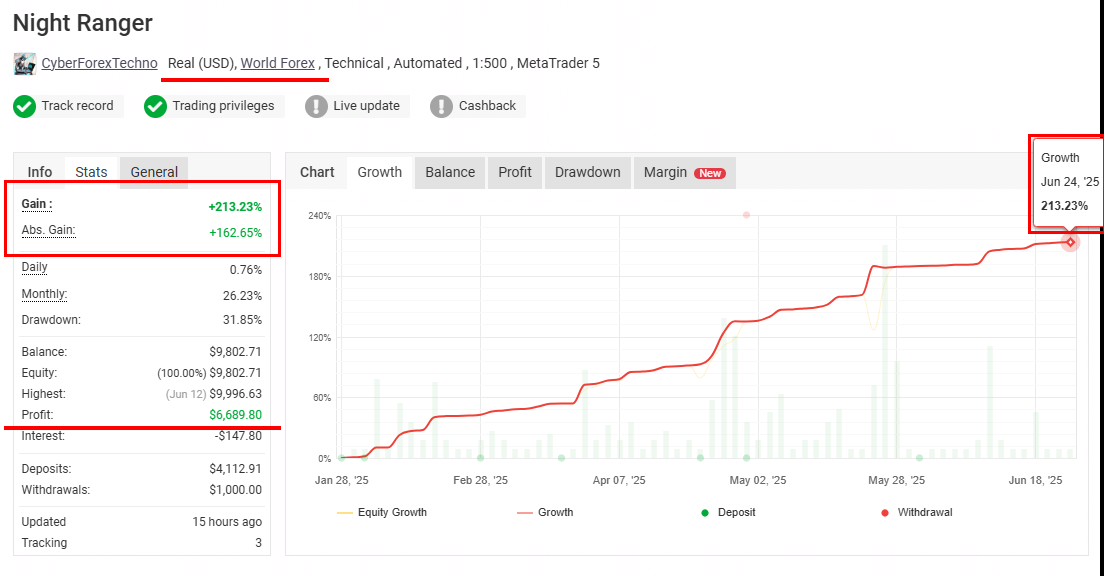The height and width of the screenshot is (576, 1104).
Task: Open the Drawdown chart tab
Action: (x=587, y=173)
